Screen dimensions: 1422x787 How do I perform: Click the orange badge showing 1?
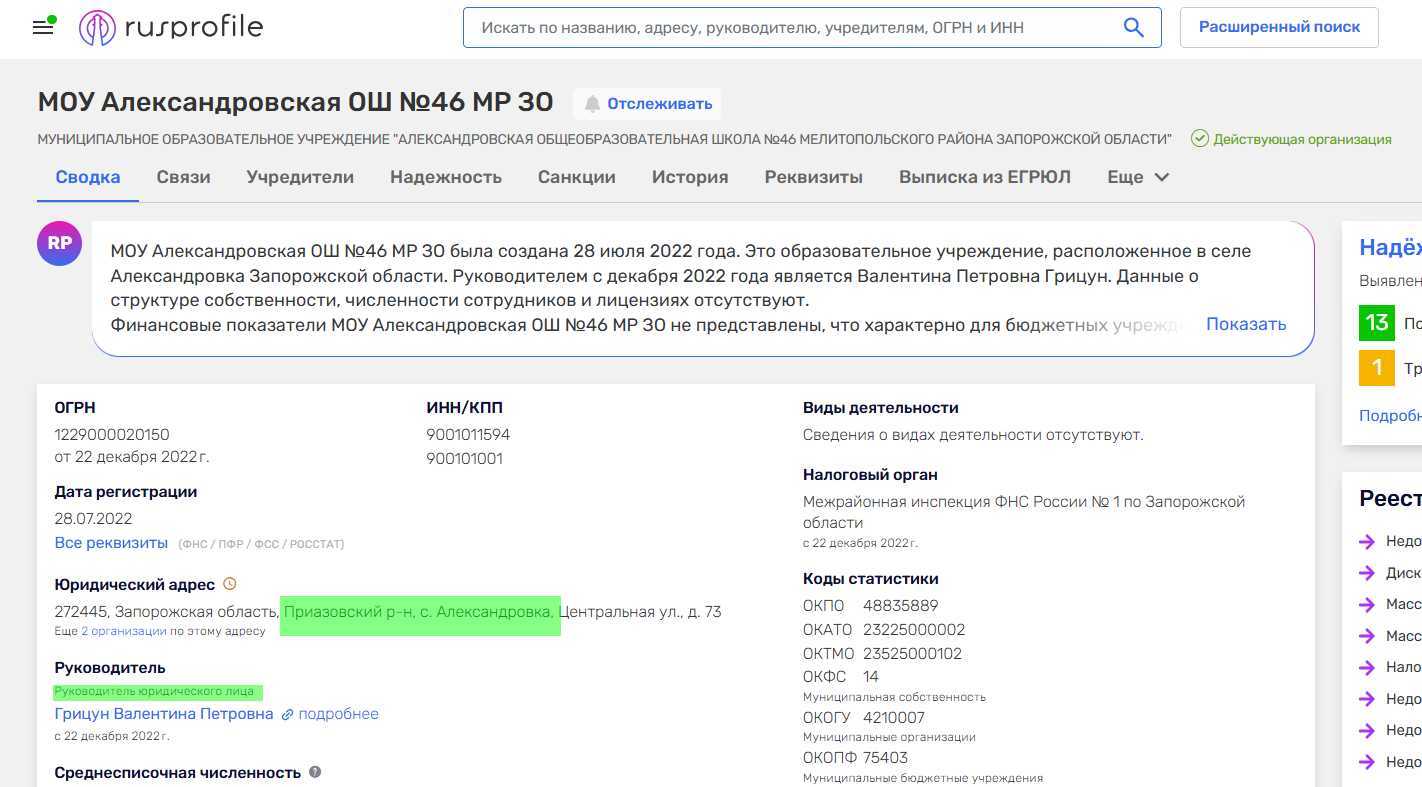[1376, 368]
